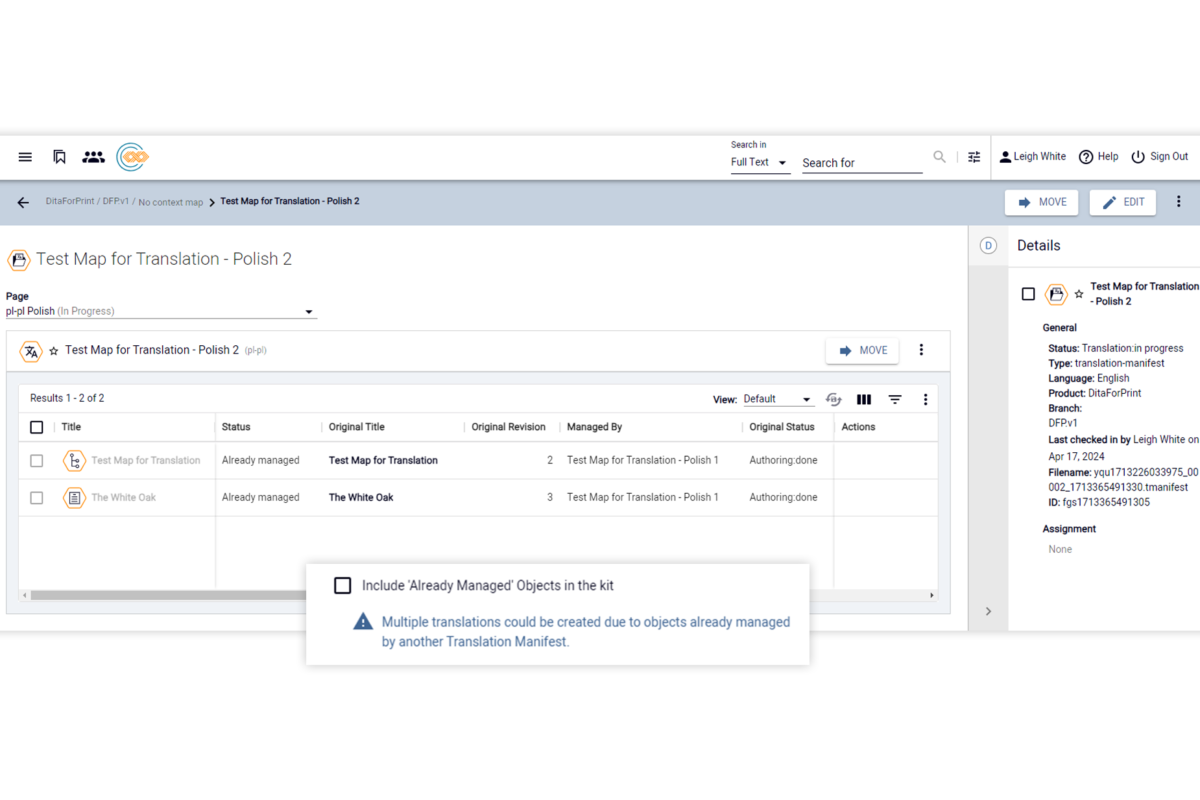This screenshot has width=1200, height=800.
Task: Open header bar three-dot more menu
Action: click(x=1179, y=202)
